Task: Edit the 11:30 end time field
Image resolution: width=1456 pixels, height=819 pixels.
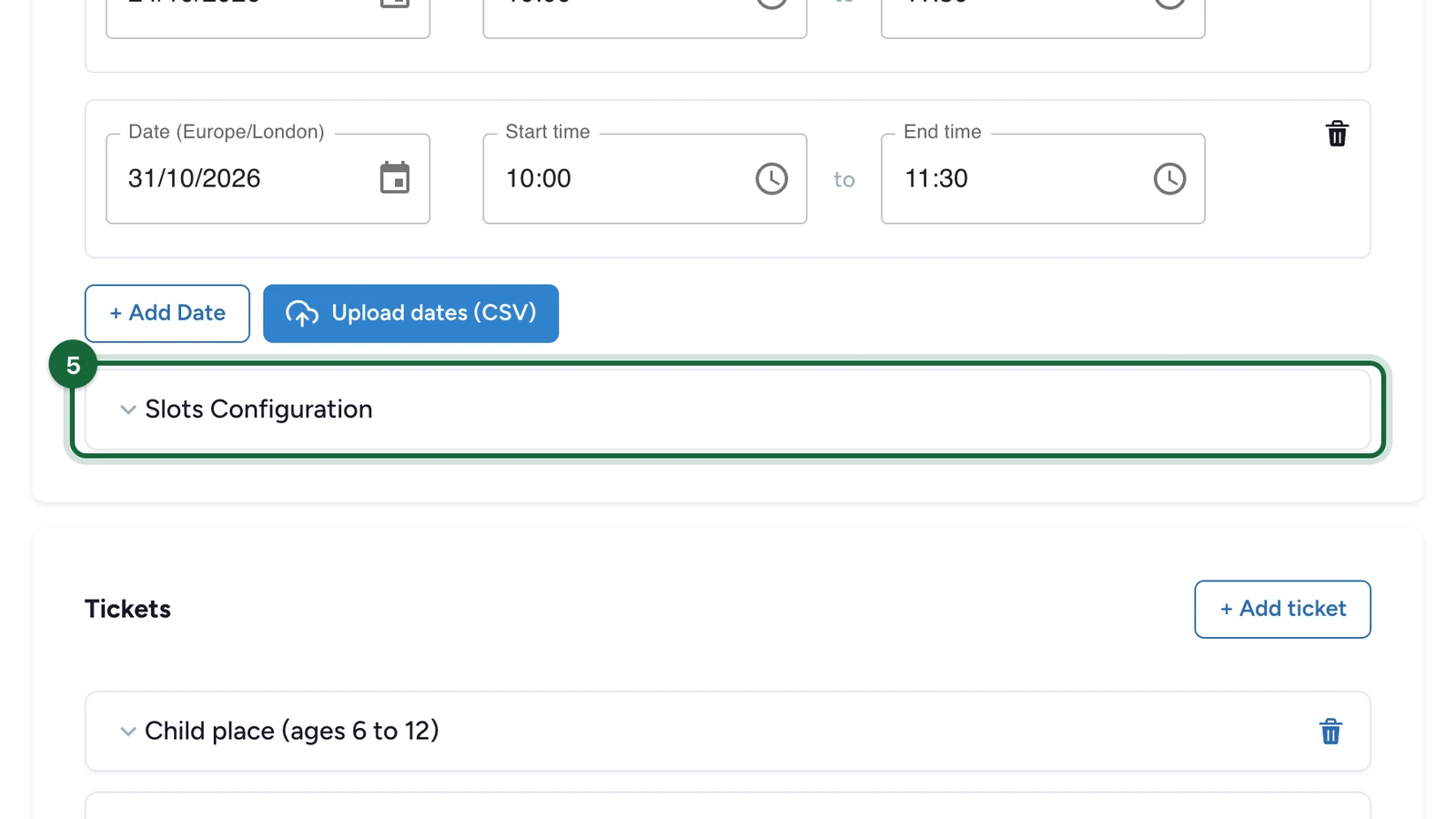Action: [1043, 178]
